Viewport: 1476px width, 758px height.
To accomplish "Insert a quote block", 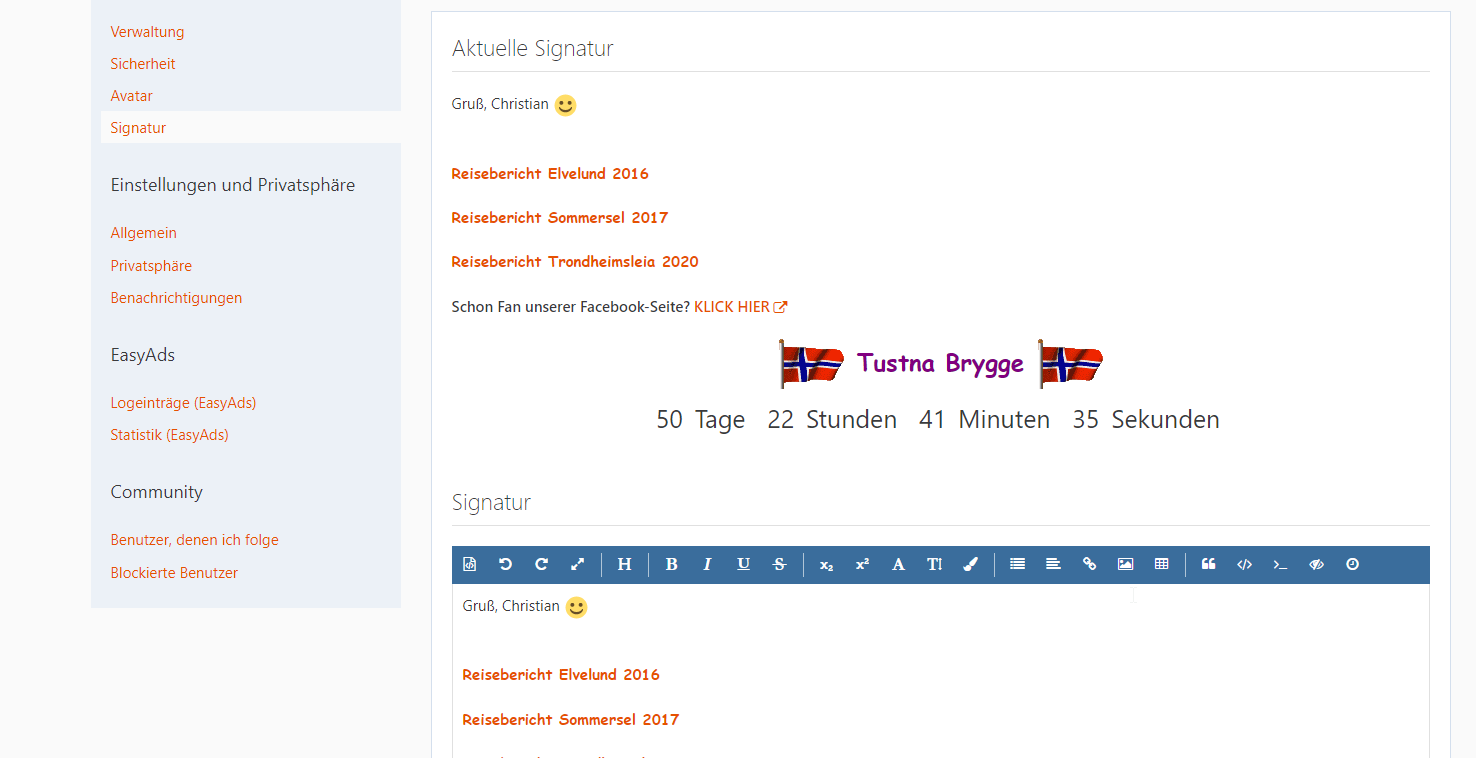I will [x=1208, y=565].
